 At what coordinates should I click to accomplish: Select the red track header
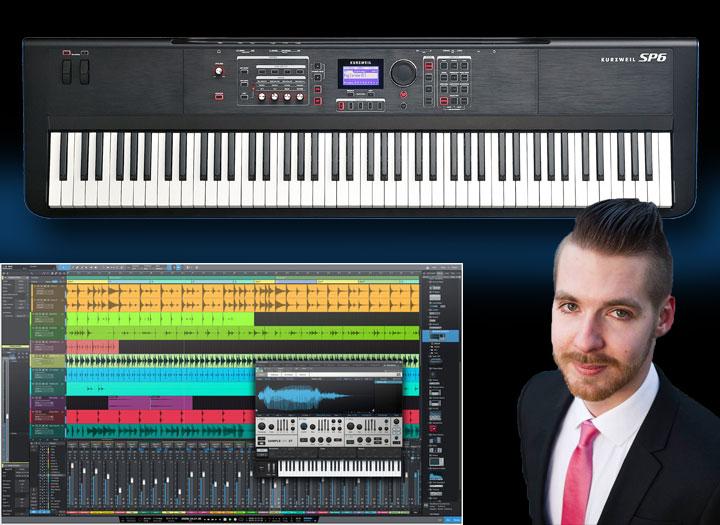click(48, 417)
